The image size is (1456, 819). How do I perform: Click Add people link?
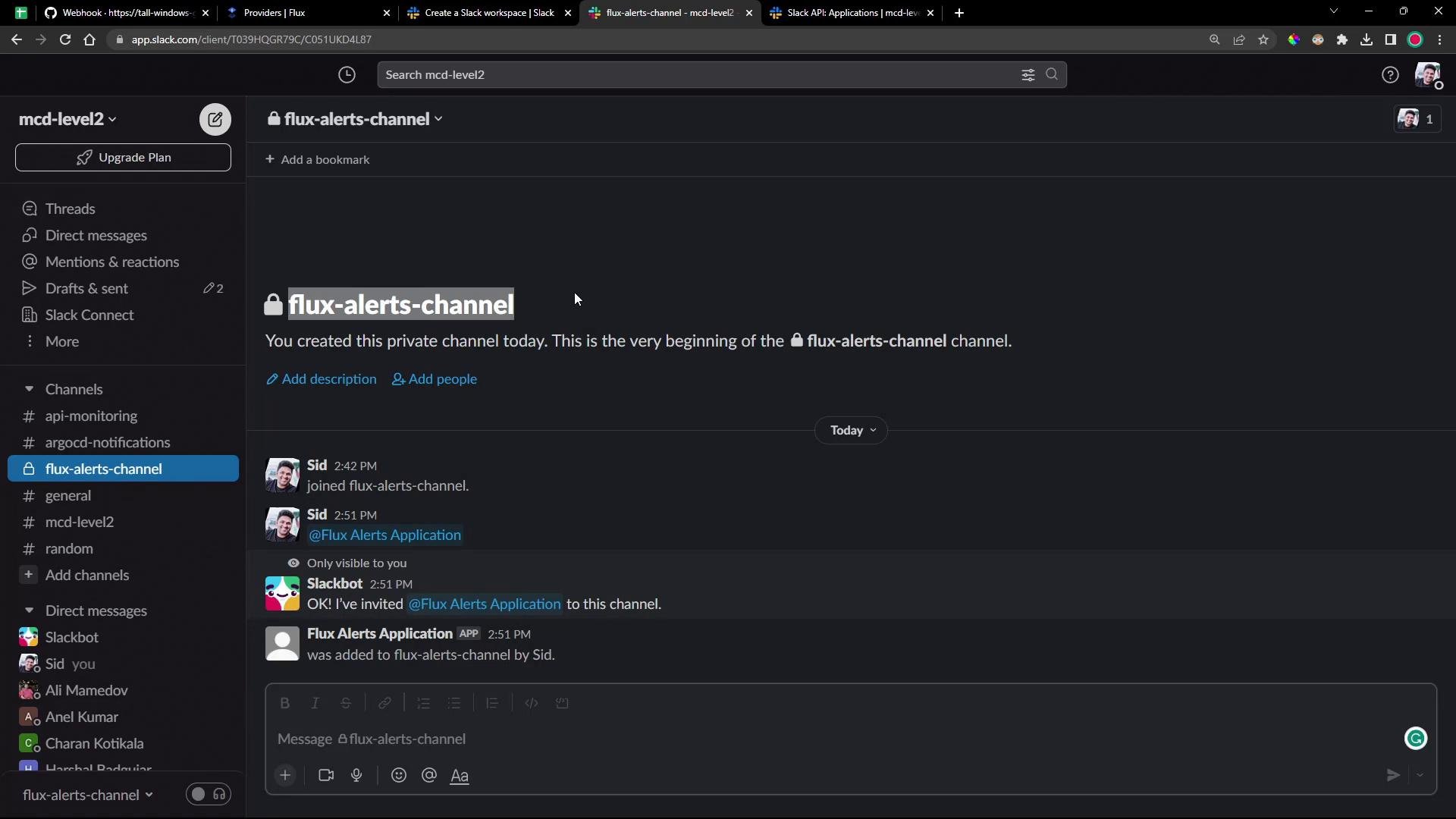pos(435,379)
